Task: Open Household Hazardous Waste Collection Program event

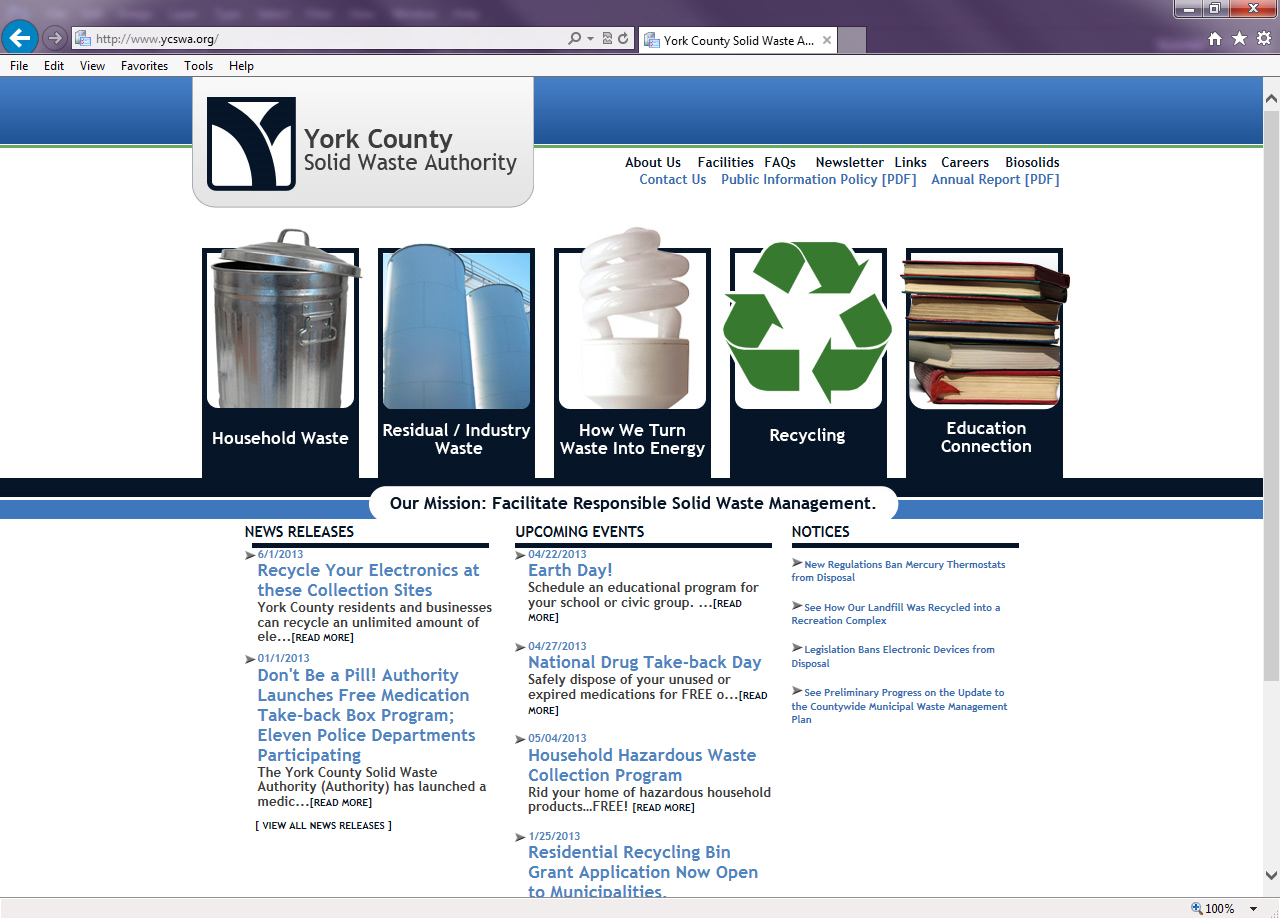Action: point(642,765)
